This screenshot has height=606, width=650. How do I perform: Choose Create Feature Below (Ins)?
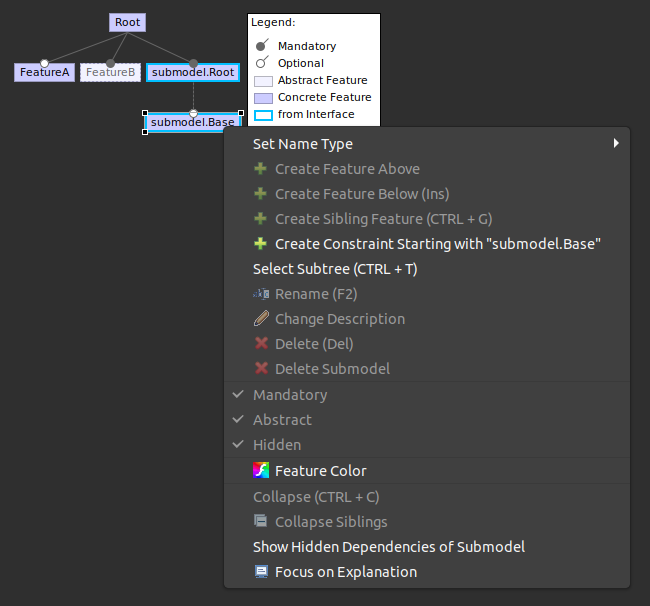click(x=427, y=194)
